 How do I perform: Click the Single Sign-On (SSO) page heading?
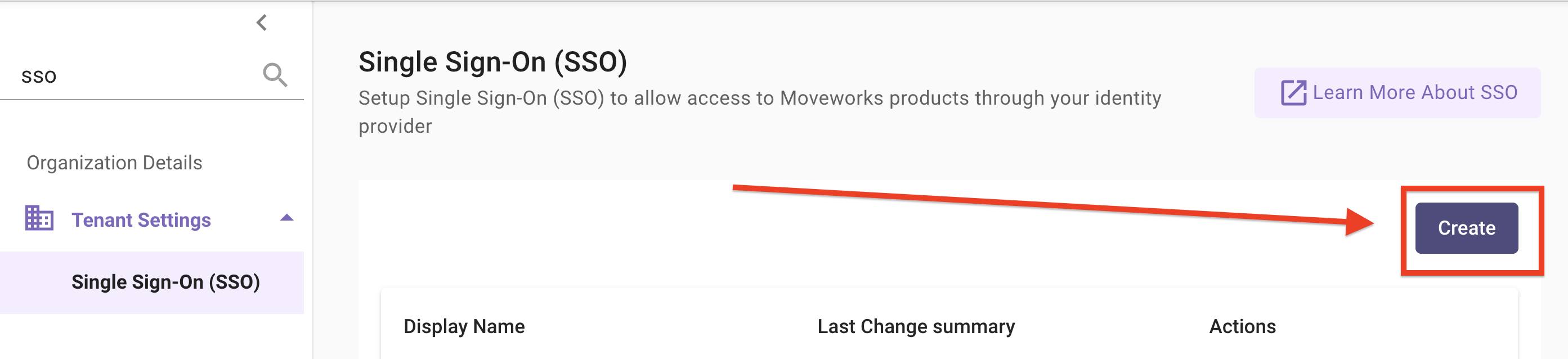coord(492,62)
